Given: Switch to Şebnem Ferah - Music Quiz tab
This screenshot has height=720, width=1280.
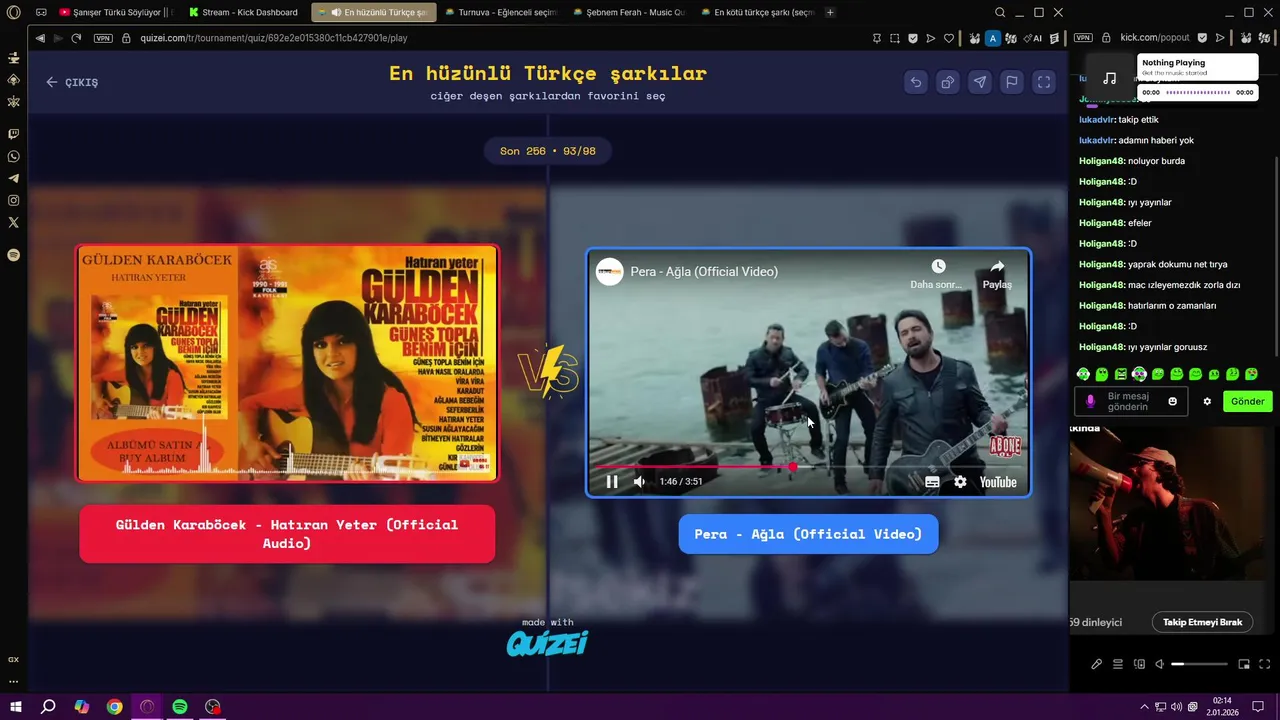Looking at the screenshot, I should [x=628, y=12].
